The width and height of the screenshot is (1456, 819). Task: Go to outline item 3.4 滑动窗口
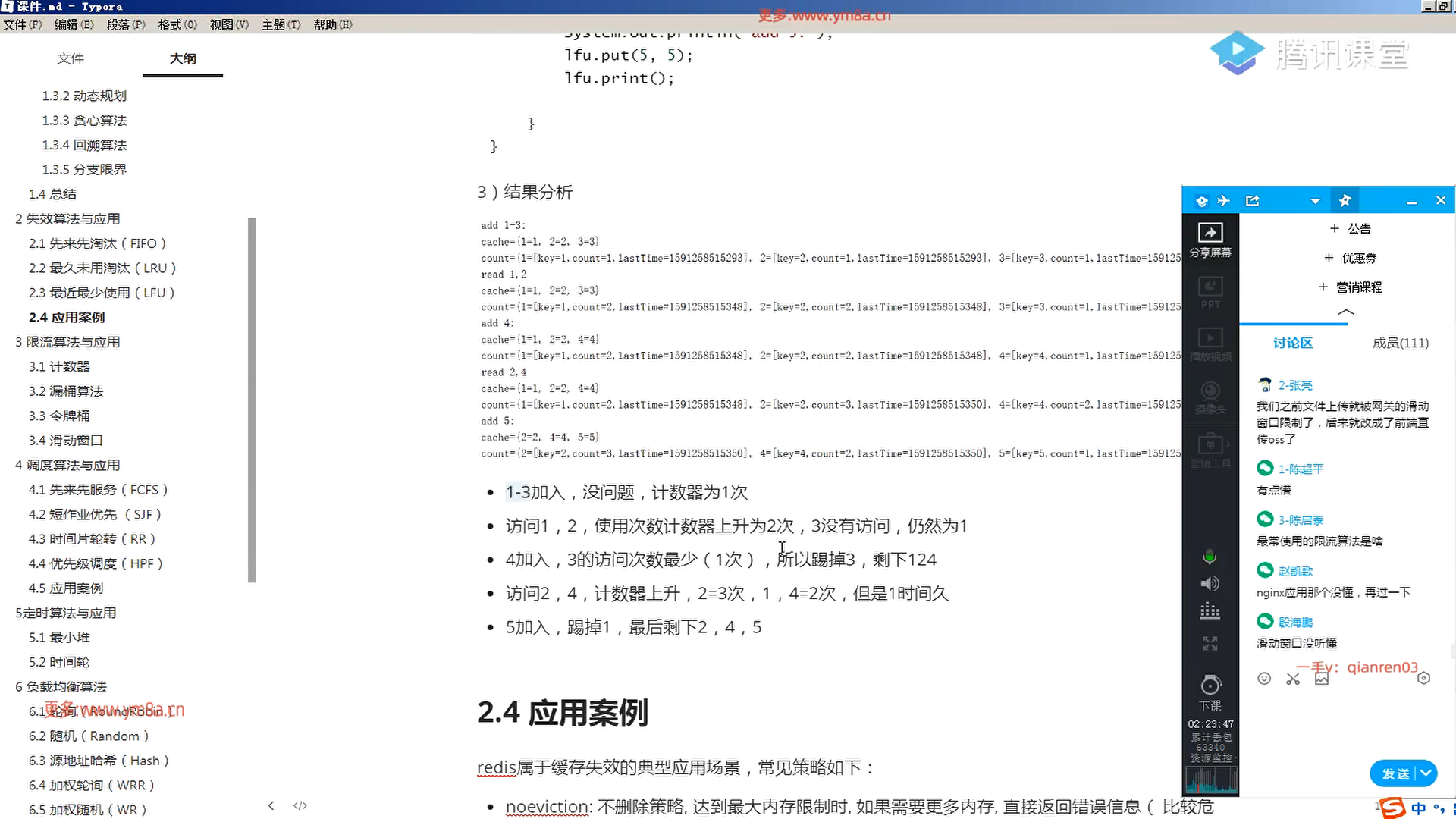pos(66,440)
